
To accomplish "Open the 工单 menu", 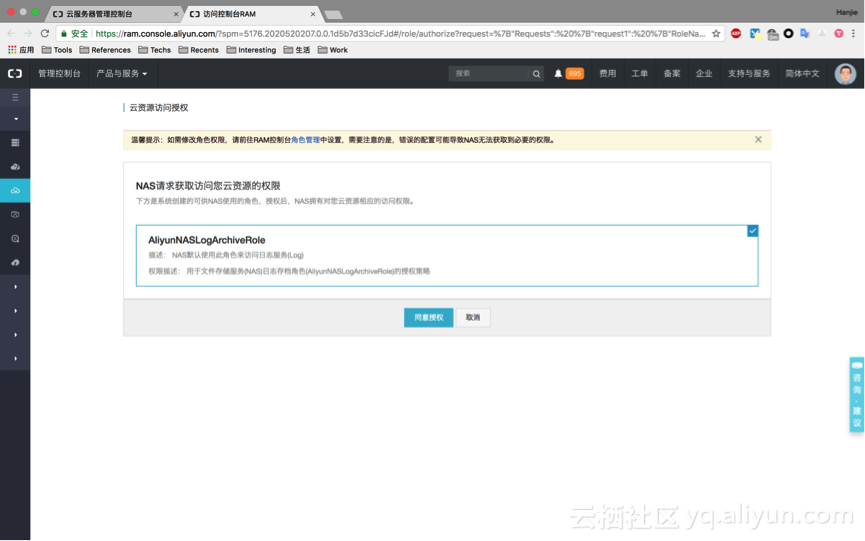I will tap(639, 73).
